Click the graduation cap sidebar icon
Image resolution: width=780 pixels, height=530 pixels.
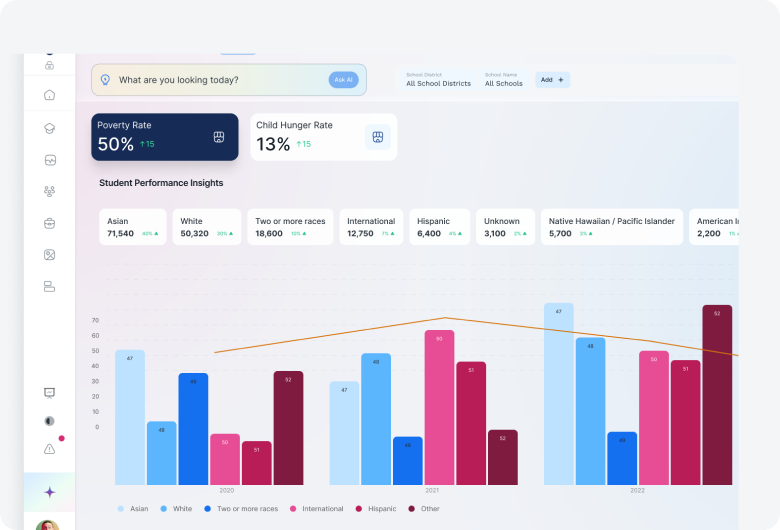(x=49, y=128)
